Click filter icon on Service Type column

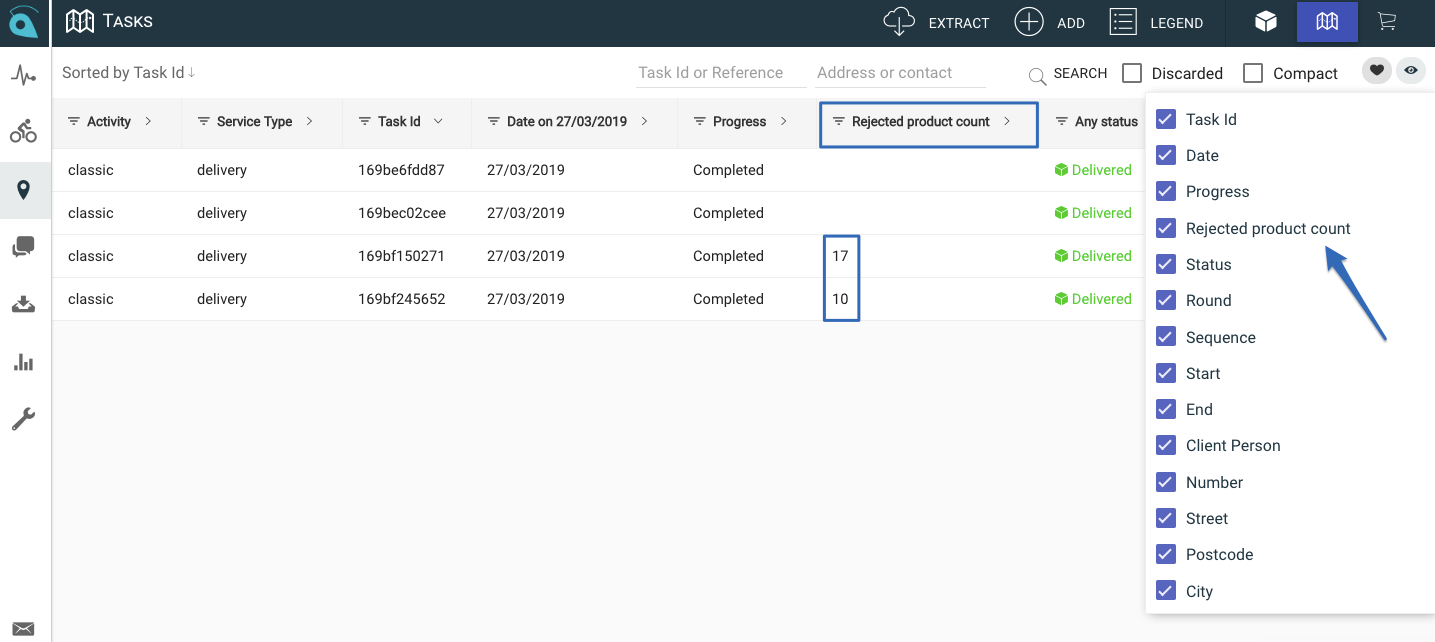click(204, 121)
